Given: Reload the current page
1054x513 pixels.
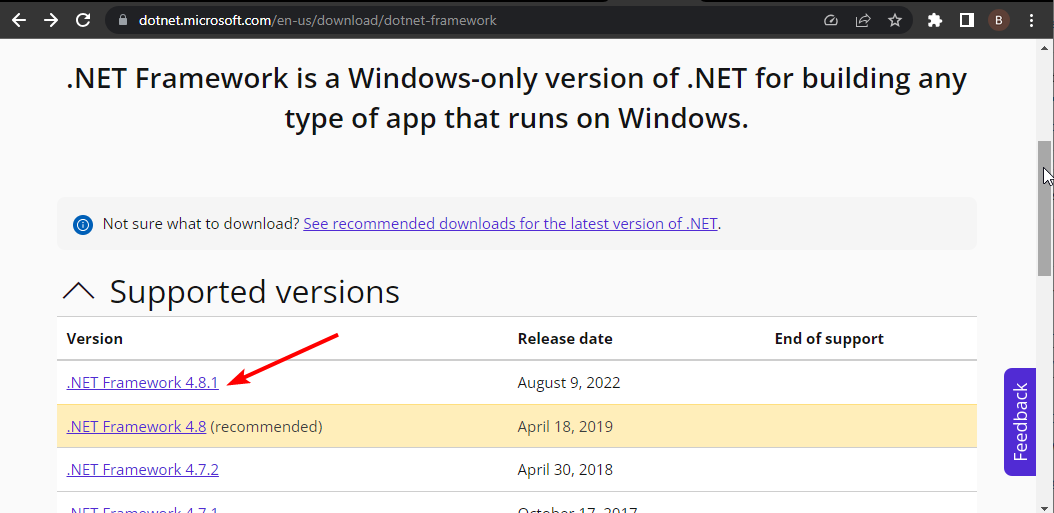Looking at the screenshot, I should (83, 20).
